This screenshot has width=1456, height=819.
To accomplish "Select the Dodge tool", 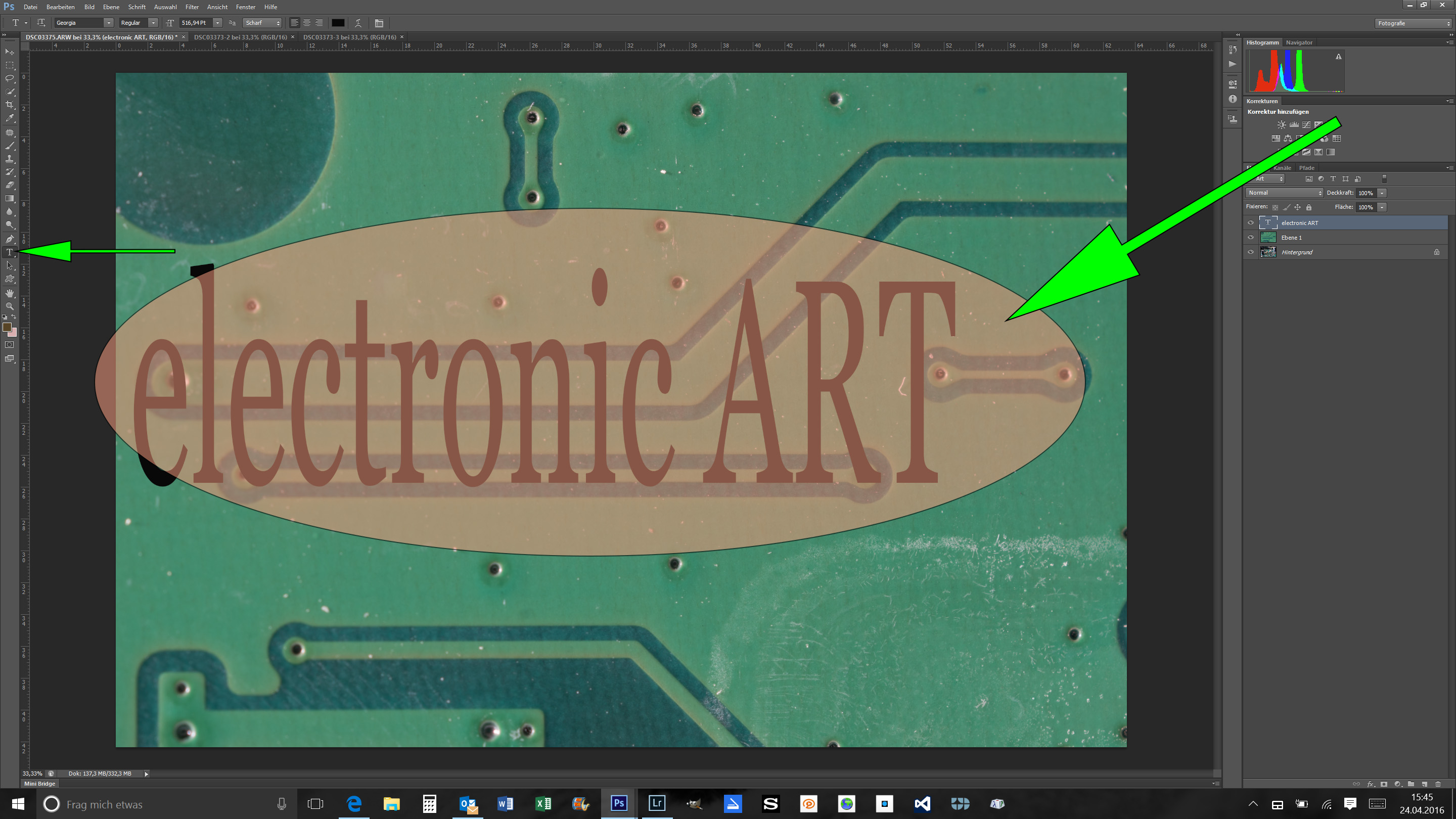I will tap(10, 225).
